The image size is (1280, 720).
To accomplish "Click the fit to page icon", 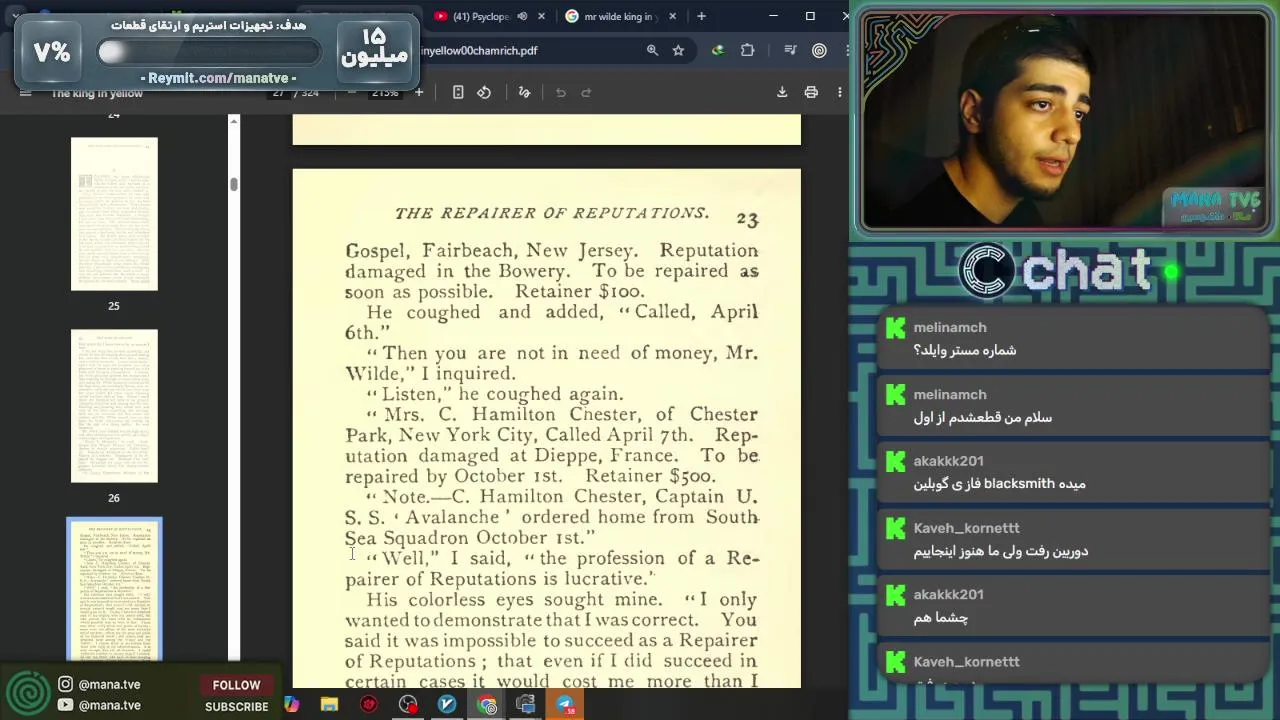I will [x=458, y=92].
